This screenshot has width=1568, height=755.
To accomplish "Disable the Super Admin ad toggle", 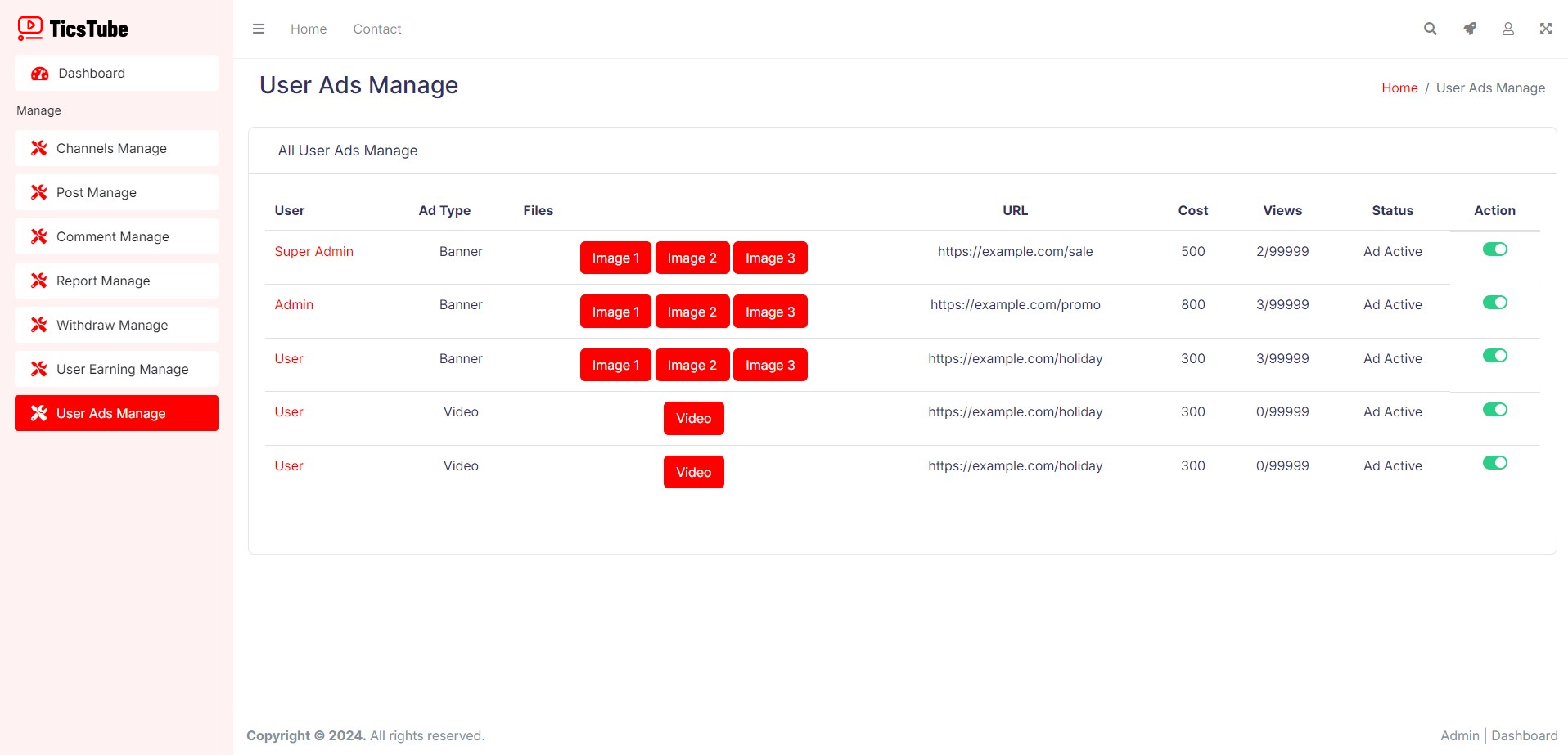I will (x=1494, y=249).
